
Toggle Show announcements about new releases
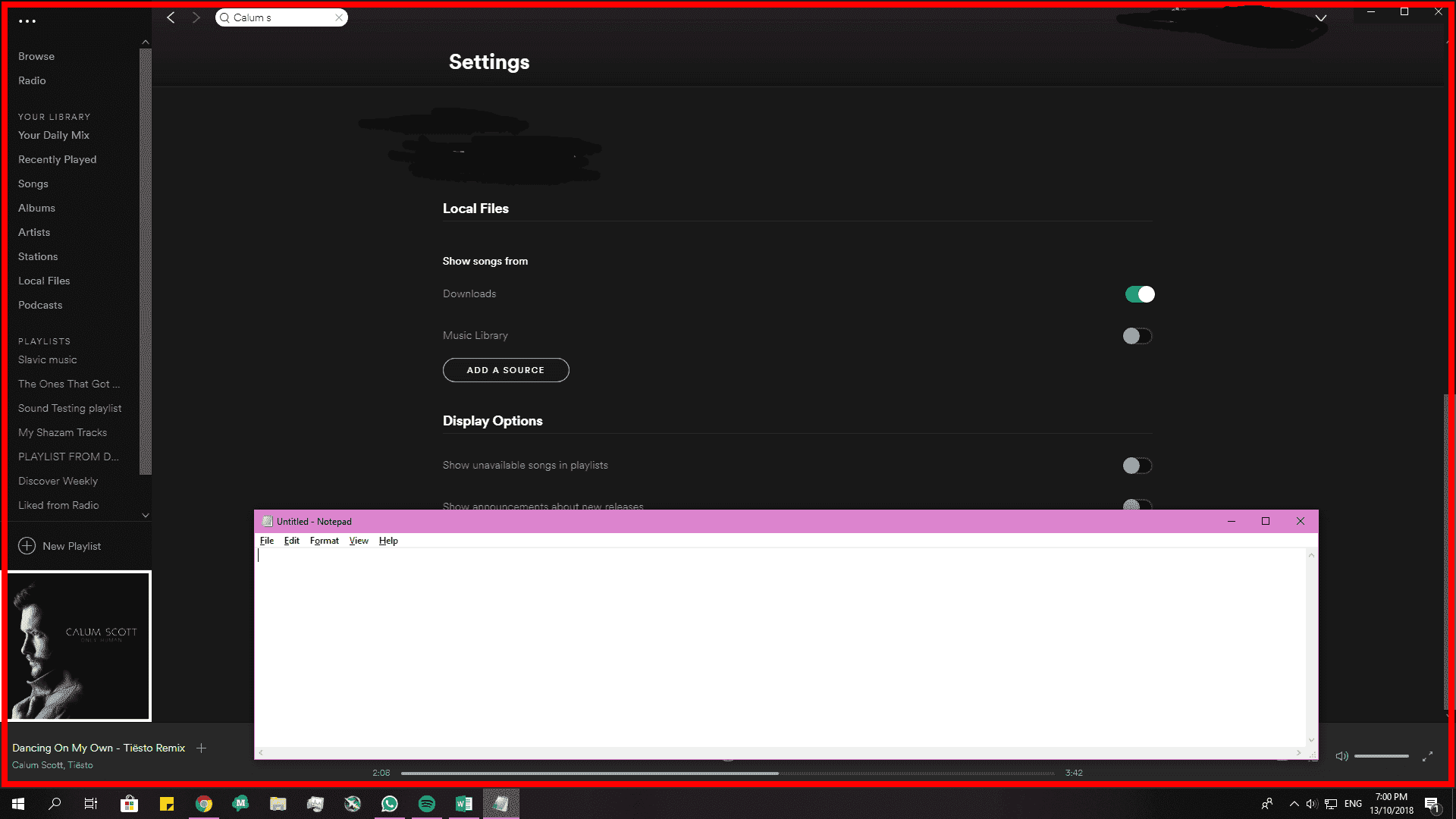point(1137,504)
